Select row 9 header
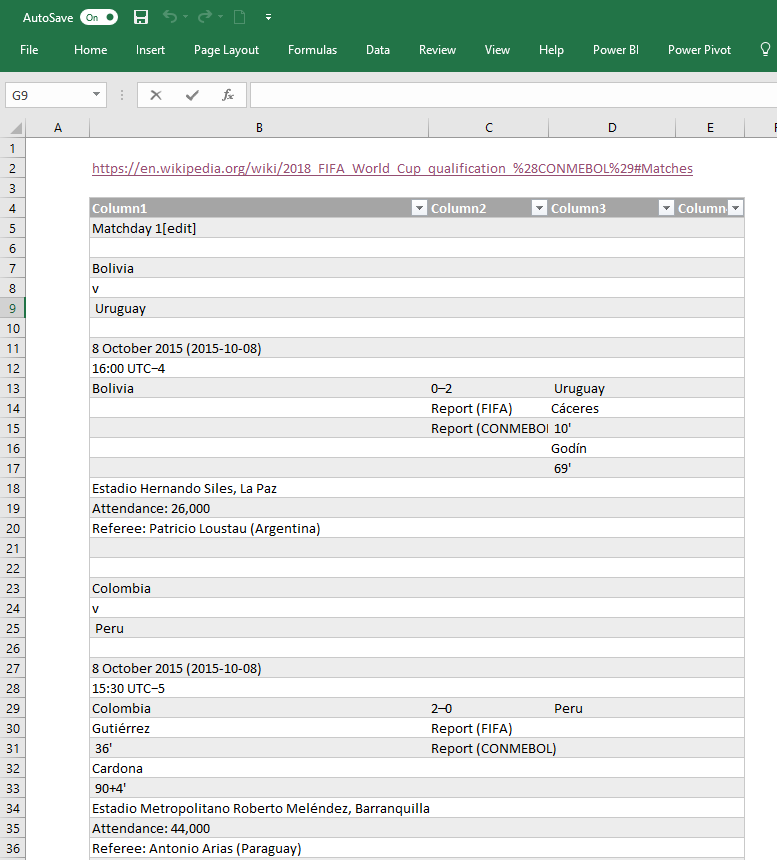The image size is (777, 860). [13, 308]
